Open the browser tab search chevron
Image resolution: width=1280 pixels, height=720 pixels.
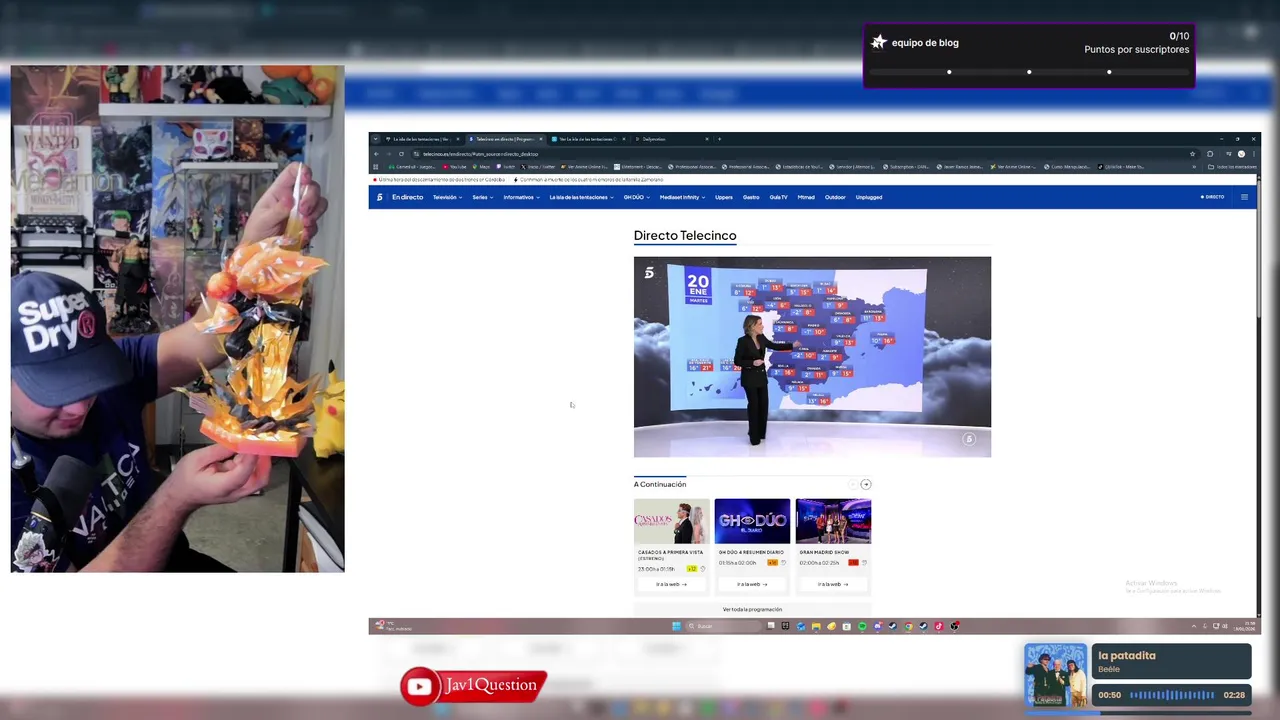click(x=376, y=139)
